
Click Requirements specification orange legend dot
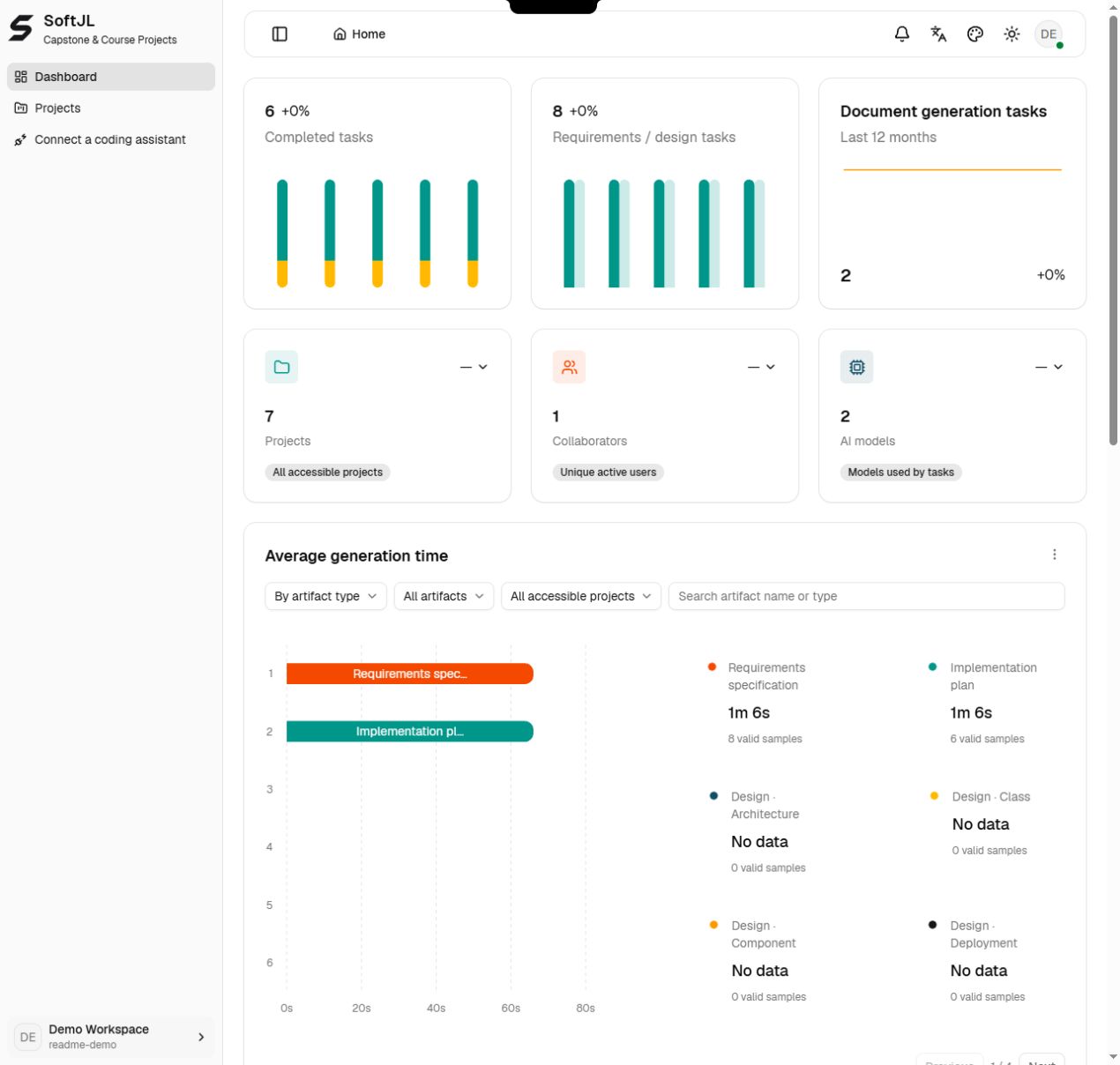[x=712, y=667]
